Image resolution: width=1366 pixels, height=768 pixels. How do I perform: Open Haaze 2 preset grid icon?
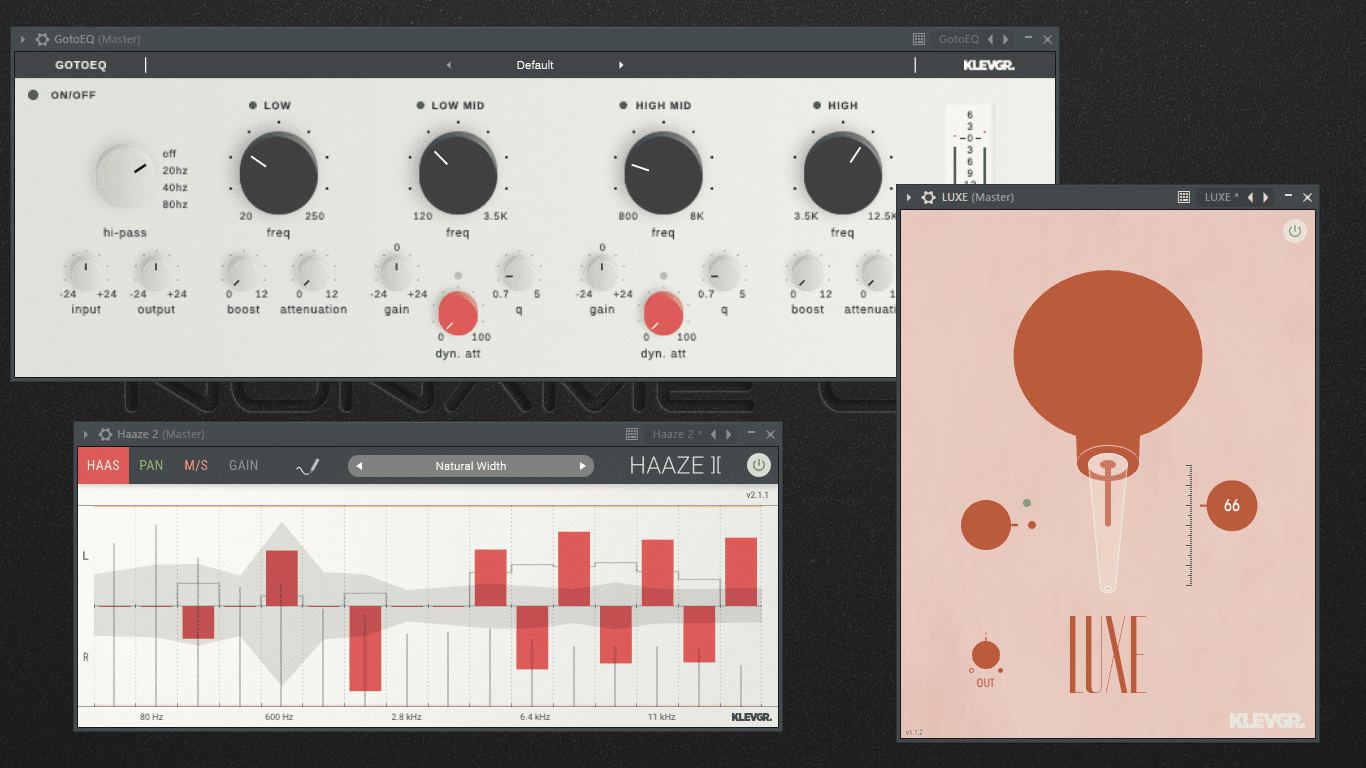(631, 434)
